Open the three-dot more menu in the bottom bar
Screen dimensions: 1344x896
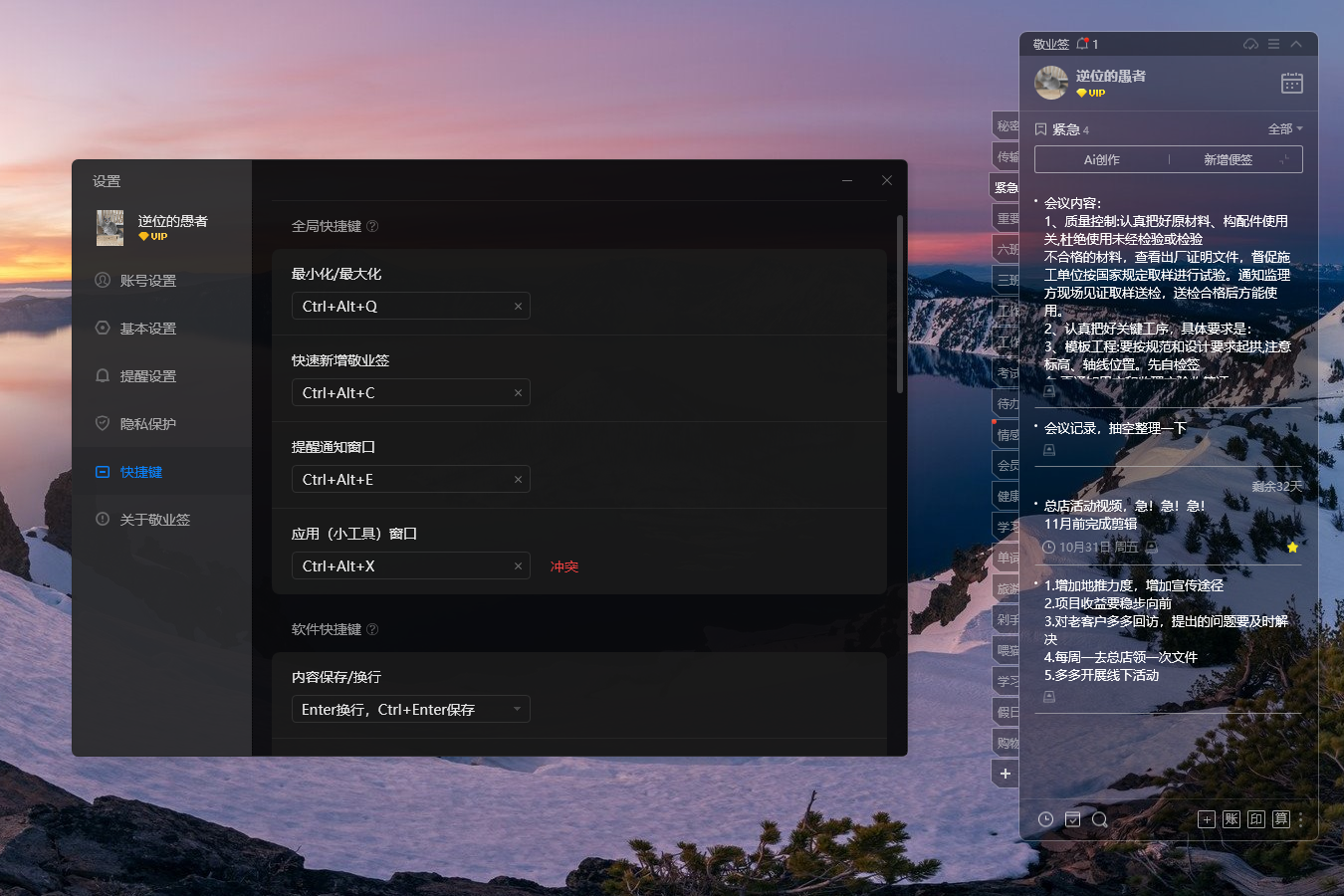tap(1300, 819)
